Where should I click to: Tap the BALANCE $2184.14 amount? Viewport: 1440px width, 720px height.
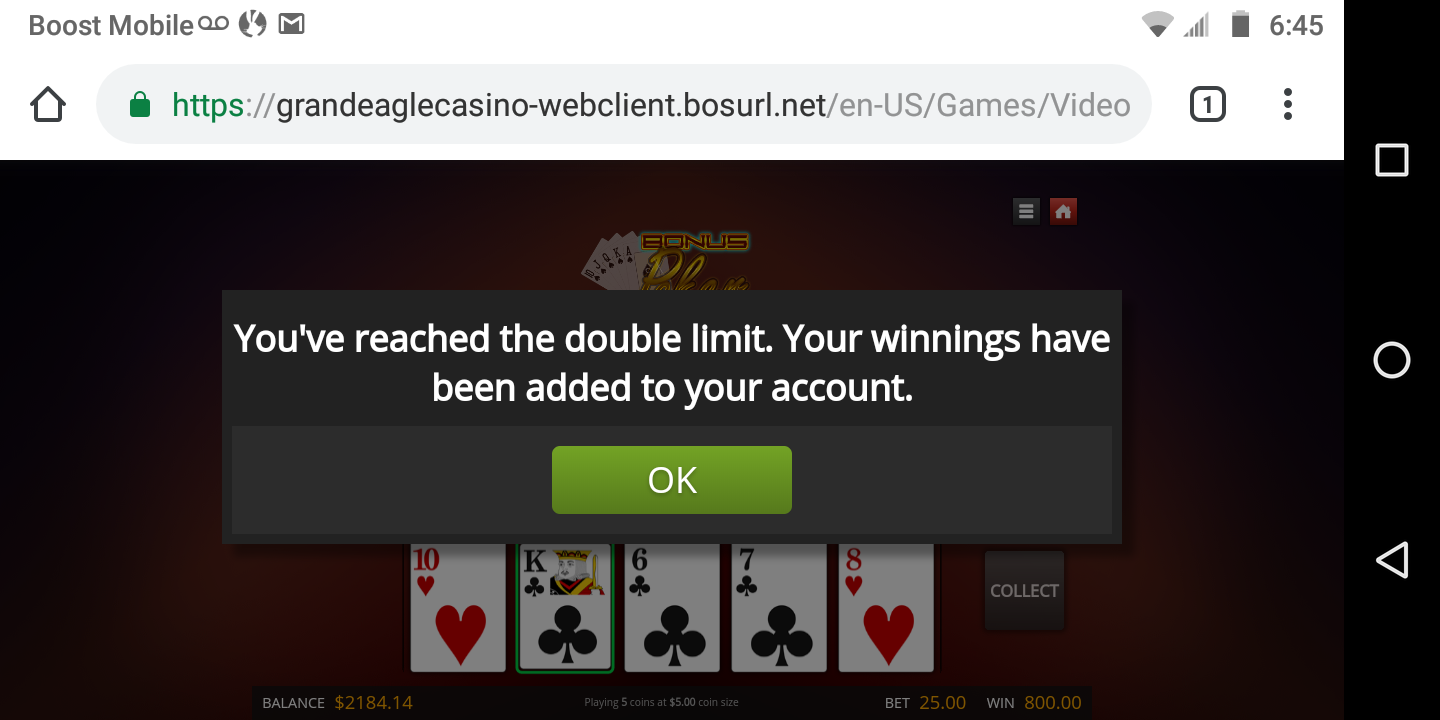(373, 703)
